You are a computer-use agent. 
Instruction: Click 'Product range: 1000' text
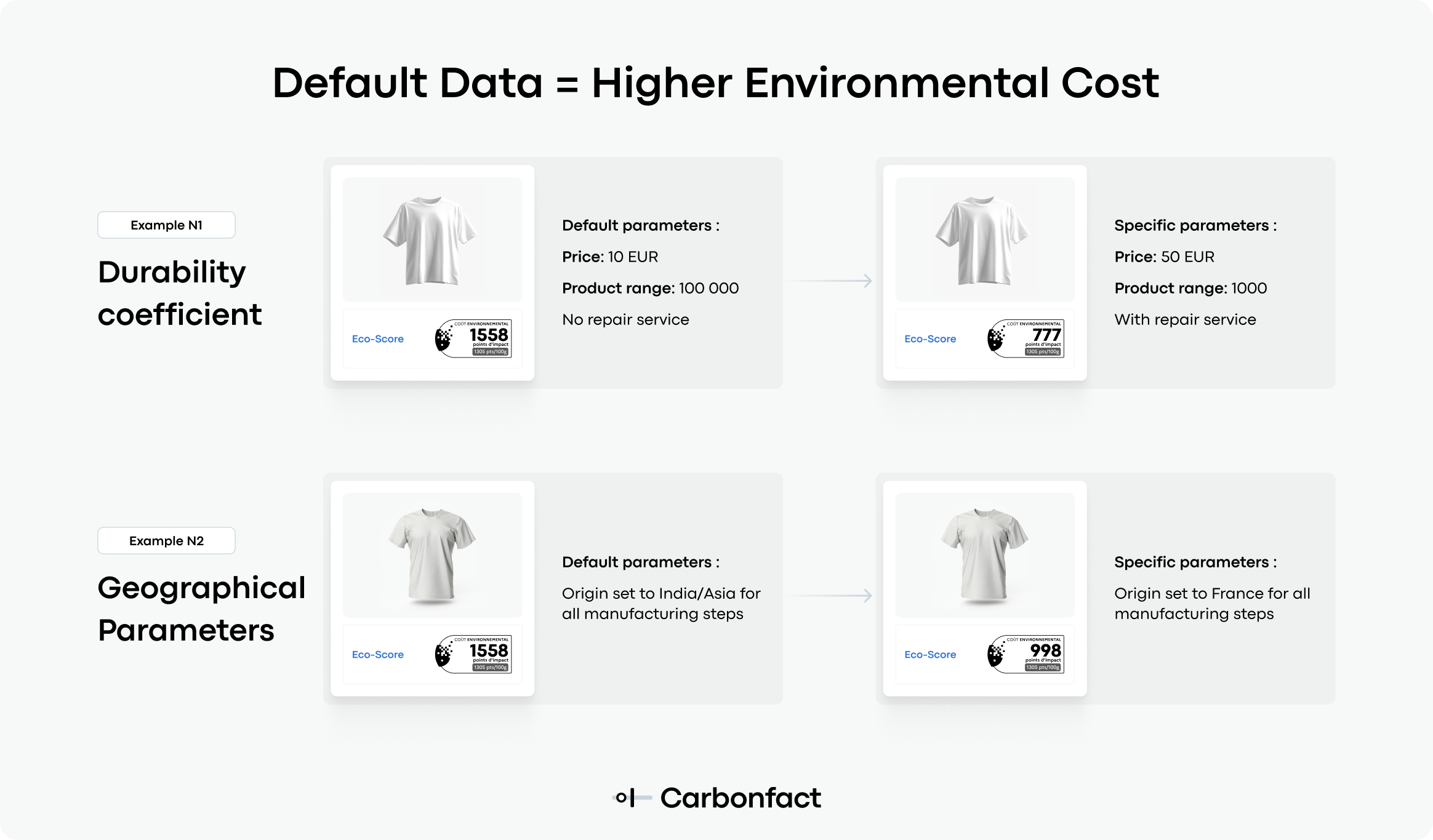[x=1190, y=288]
